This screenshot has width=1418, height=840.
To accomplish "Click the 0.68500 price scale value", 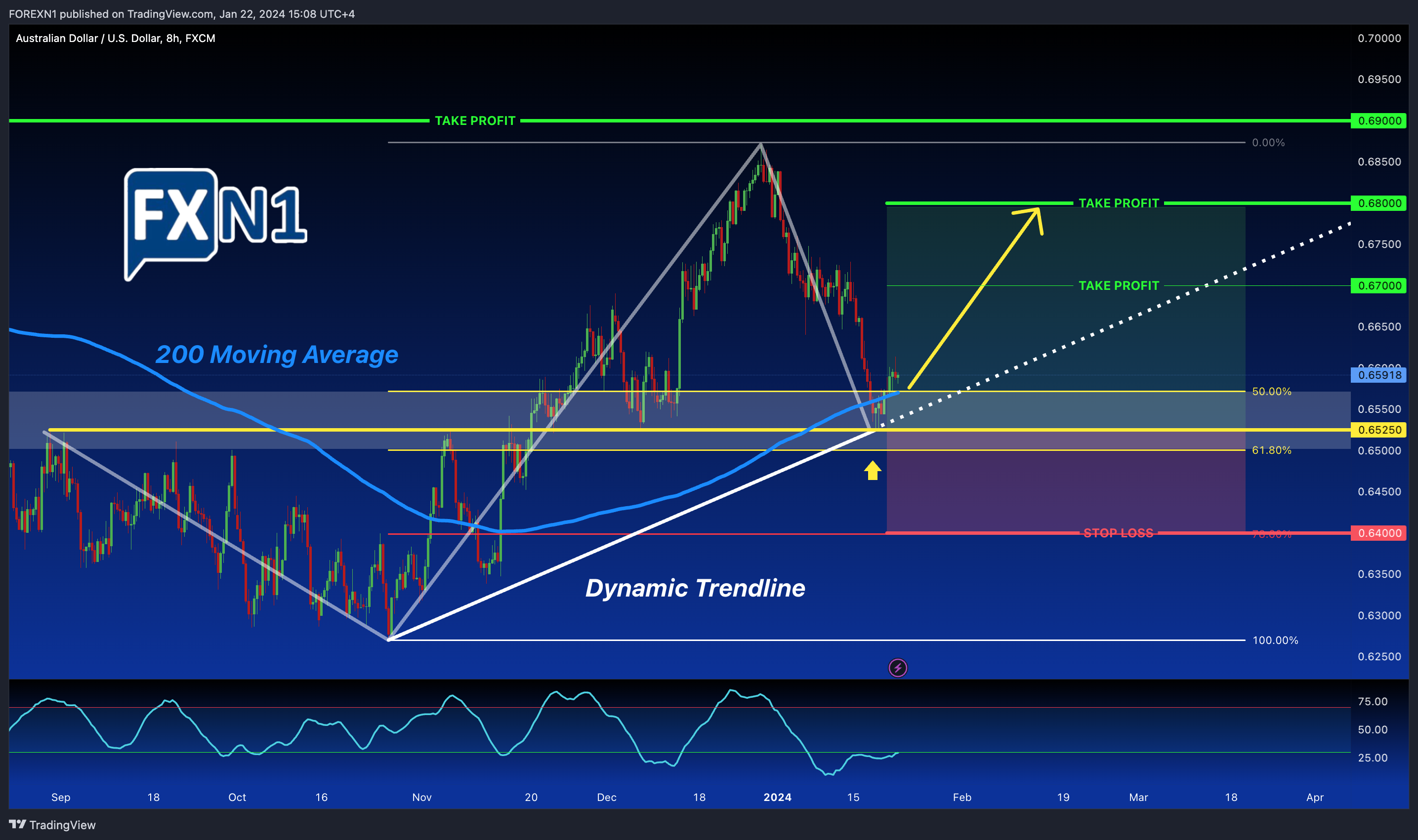I will point(1379,162).
